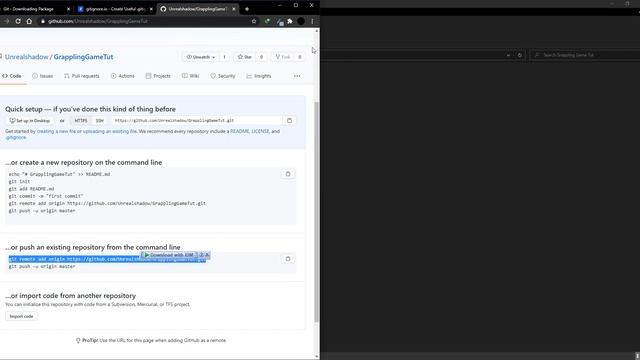Click the 'git init' command line
This screenshot has width=640, height=360.
20,182
